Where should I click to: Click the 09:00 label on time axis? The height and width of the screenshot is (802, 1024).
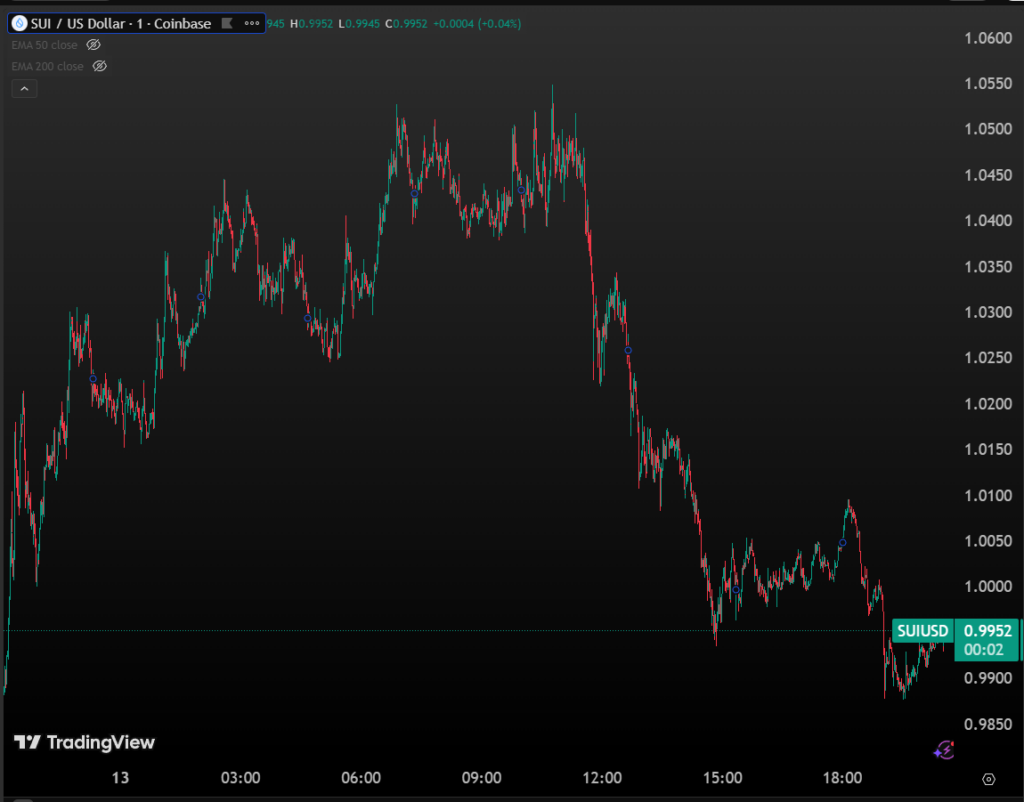coord(481,778)
